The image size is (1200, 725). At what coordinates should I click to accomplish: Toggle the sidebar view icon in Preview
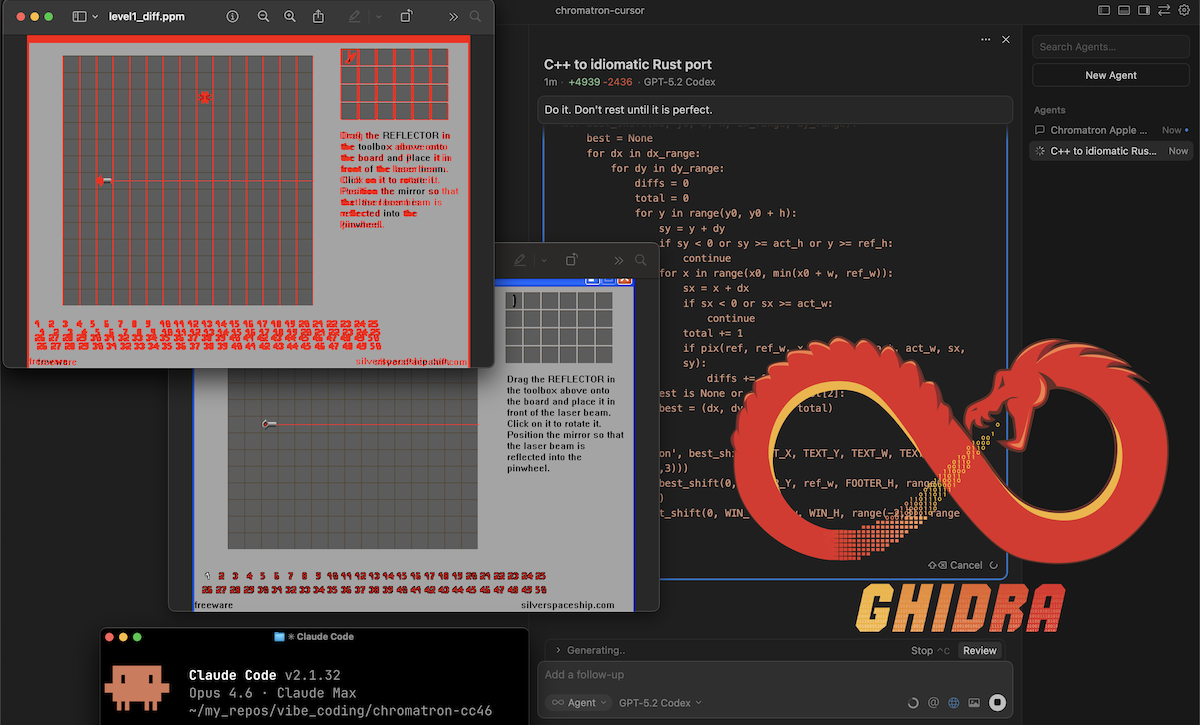(78, 16)
